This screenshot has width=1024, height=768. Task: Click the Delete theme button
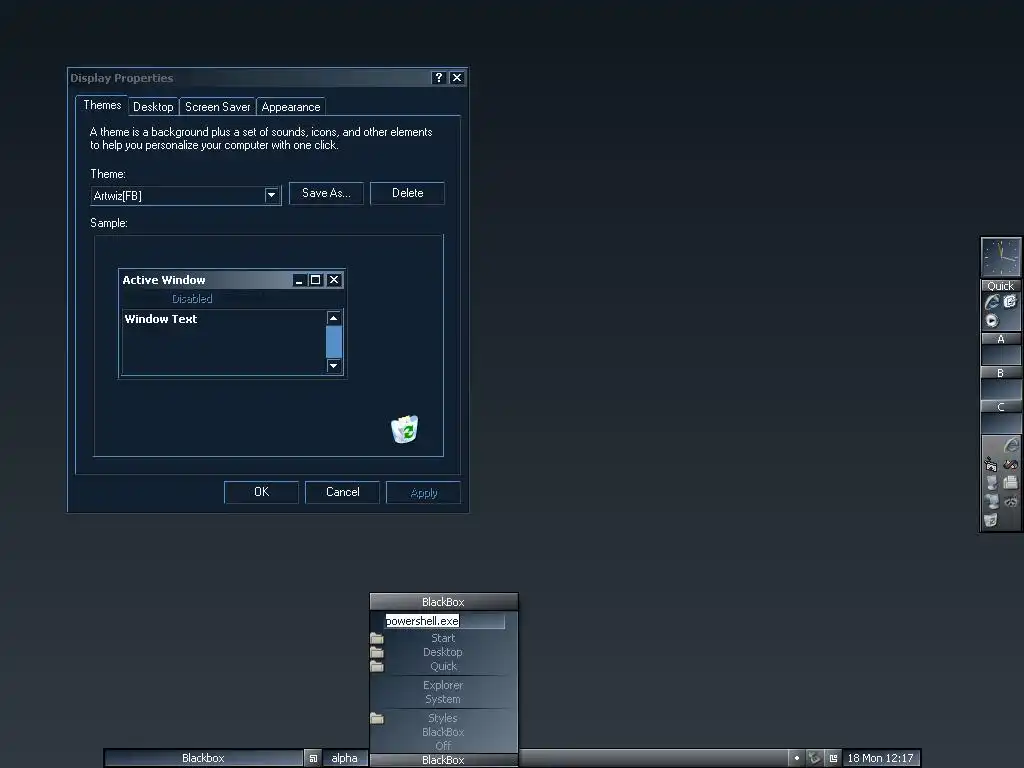(x=408, y=193)
